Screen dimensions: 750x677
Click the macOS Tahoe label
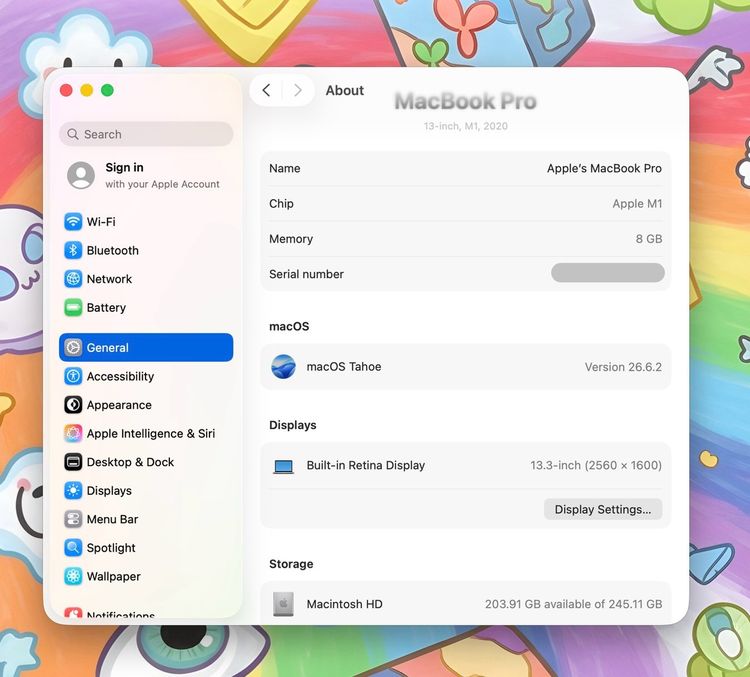[344, 366]
